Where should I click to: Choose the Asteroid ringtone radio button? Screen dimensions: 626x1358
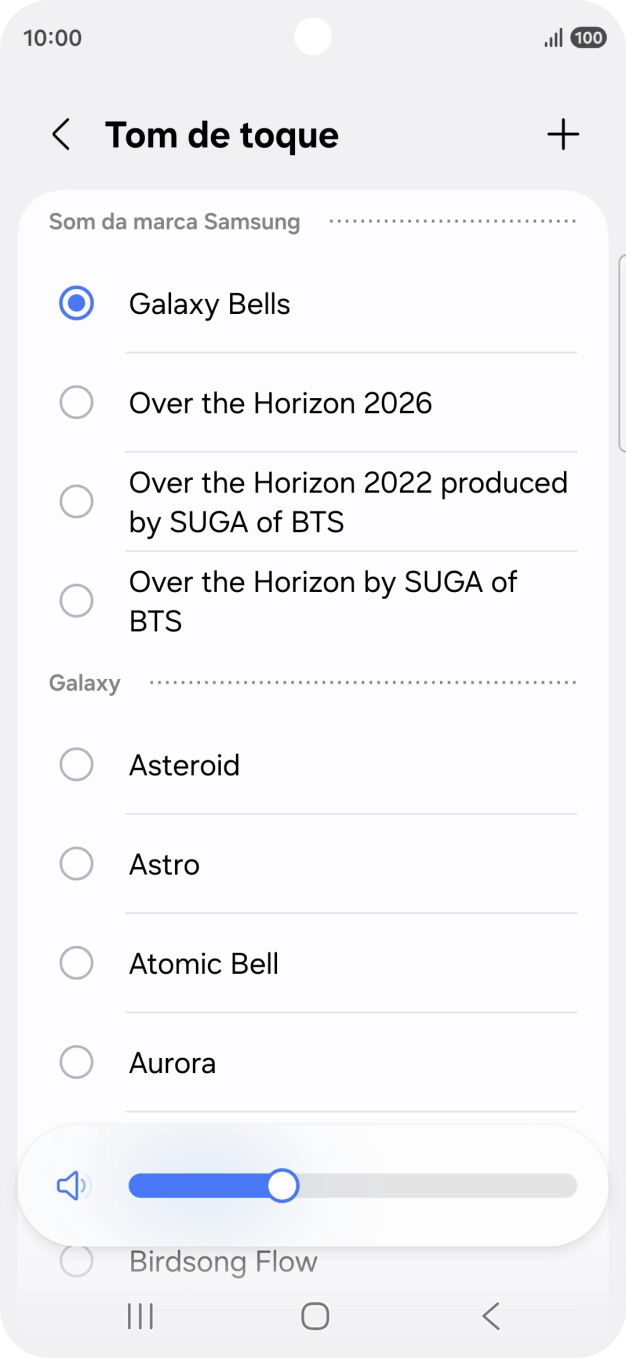point(77,765)
